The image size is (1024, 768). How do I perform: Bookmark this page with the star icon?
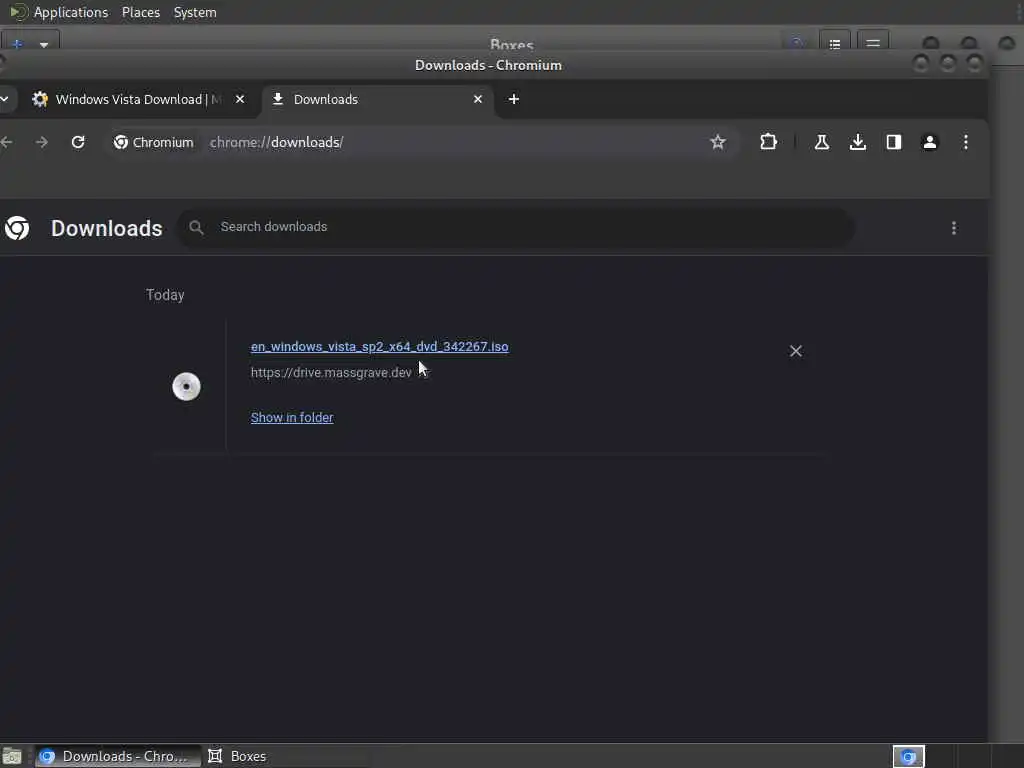coord(718,142)
